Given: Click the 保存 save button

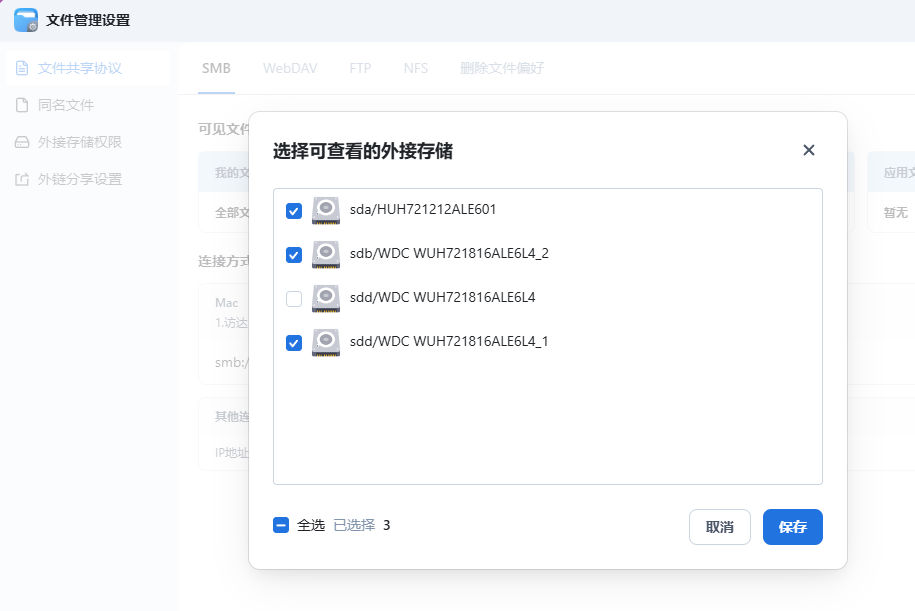Looking at the screenshot, I should pyautogui.click(x=792, y=527).
